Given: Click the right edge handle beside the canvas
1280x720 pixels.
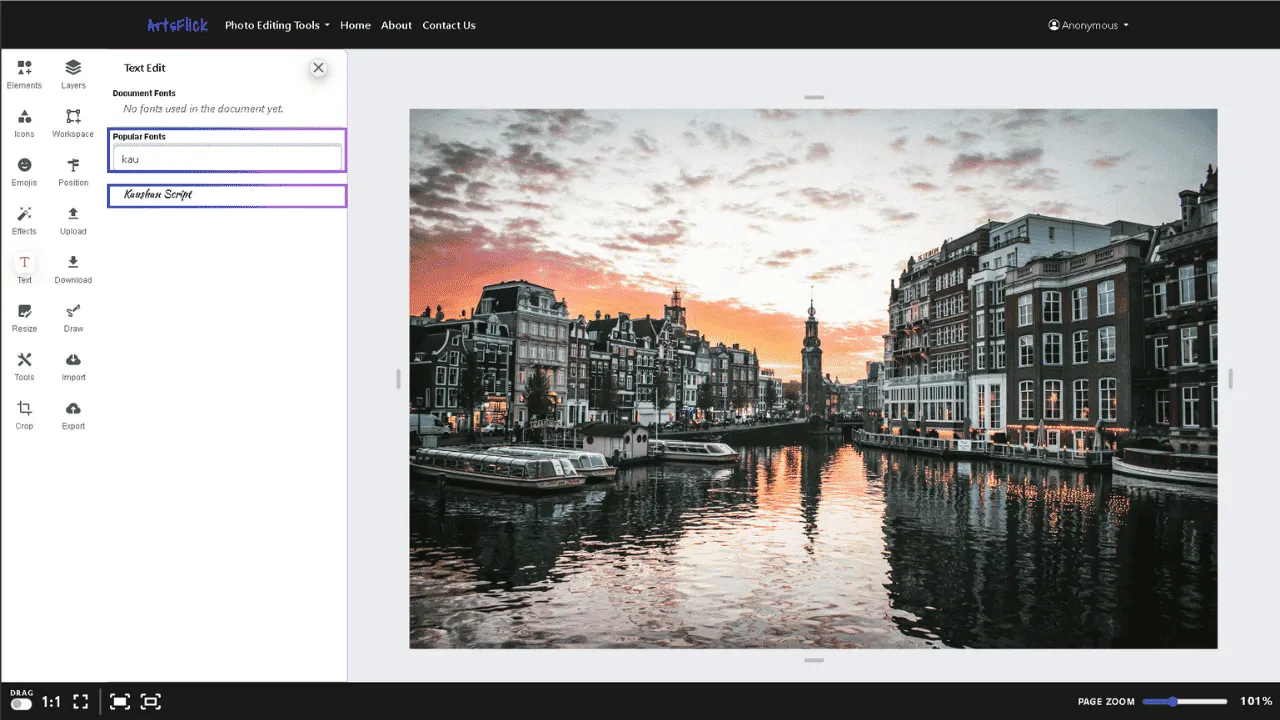Looking at the screenshot, I should tap(1230, 379).
